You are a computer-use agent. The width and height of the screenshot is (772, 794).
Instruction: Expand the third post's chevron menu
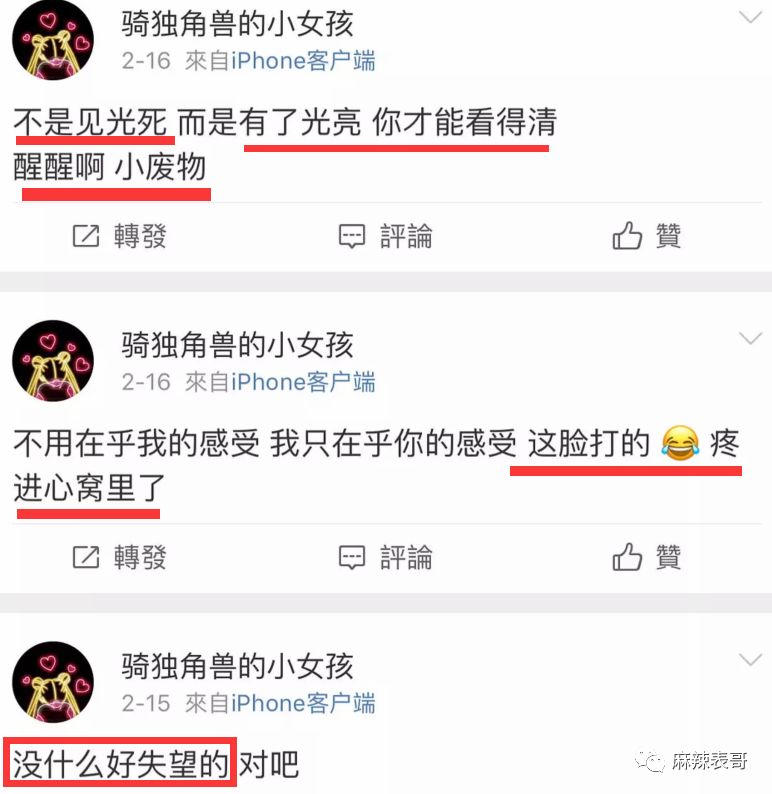pyautogui.click(x=750, y=659)
